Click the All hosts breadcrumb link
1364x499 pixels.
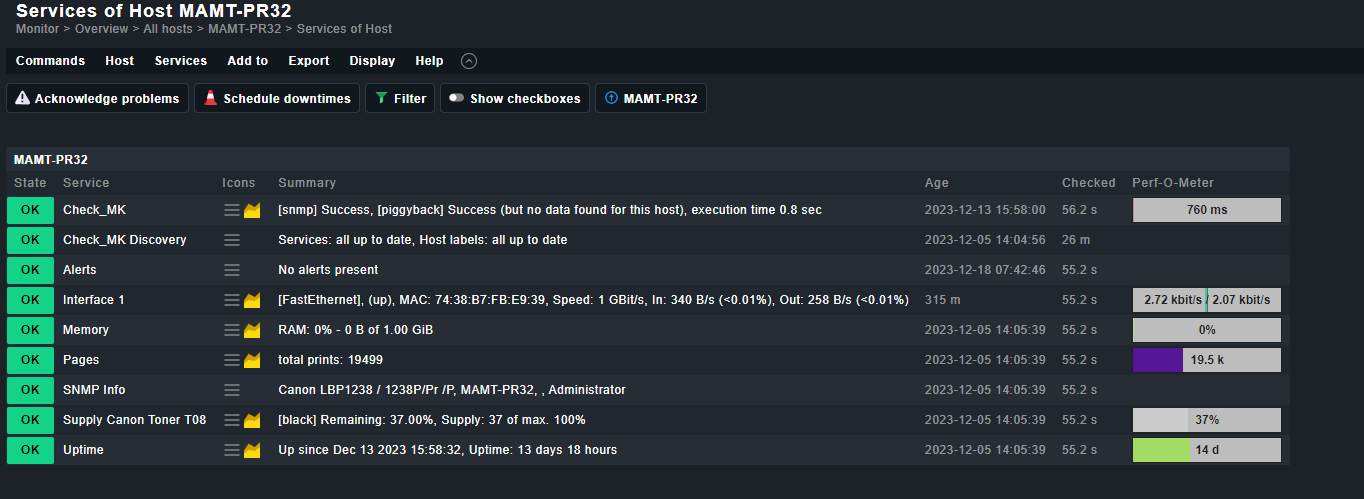pos(168,29)
